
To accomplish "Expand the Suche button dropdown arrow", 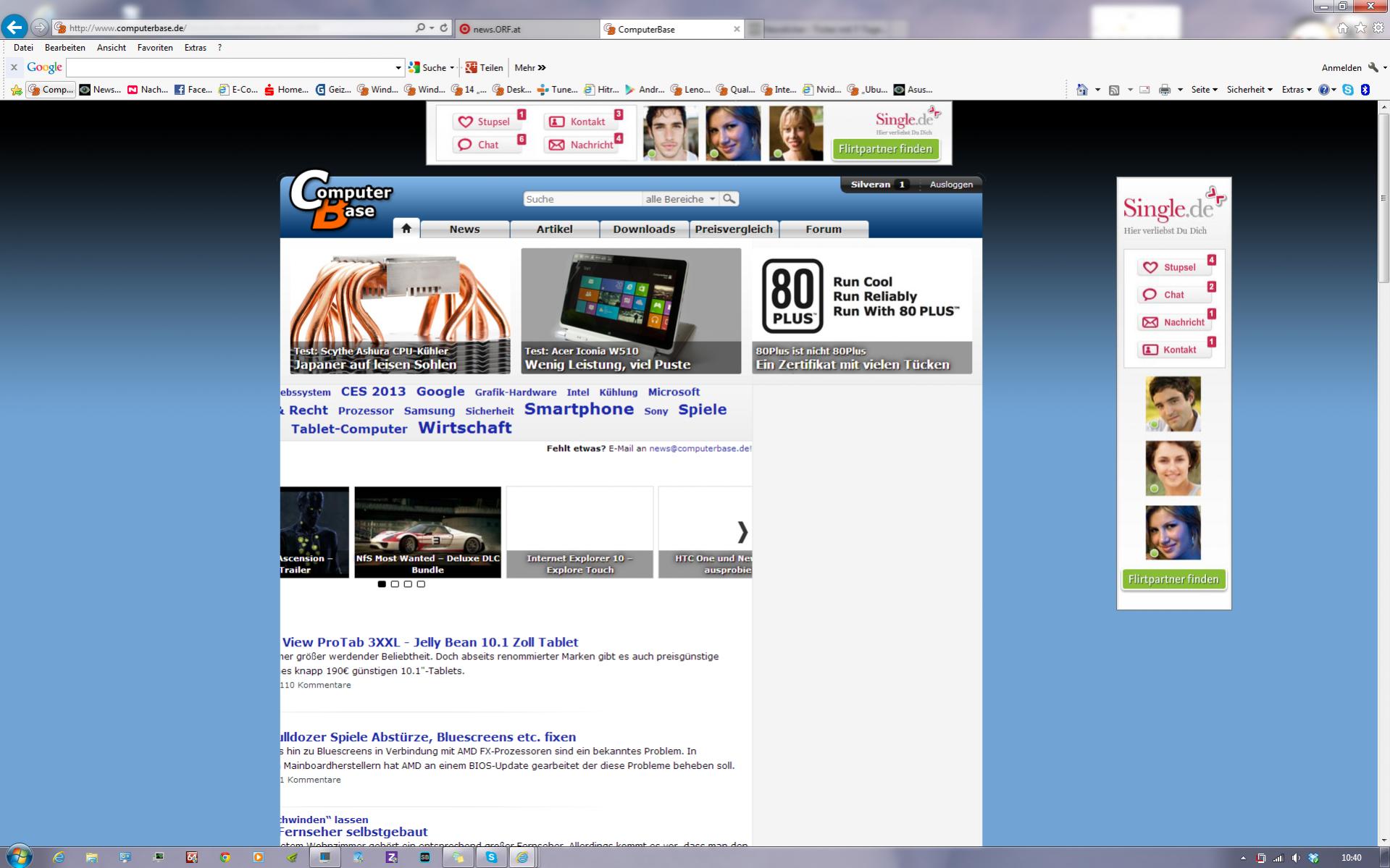I will 452,67.
